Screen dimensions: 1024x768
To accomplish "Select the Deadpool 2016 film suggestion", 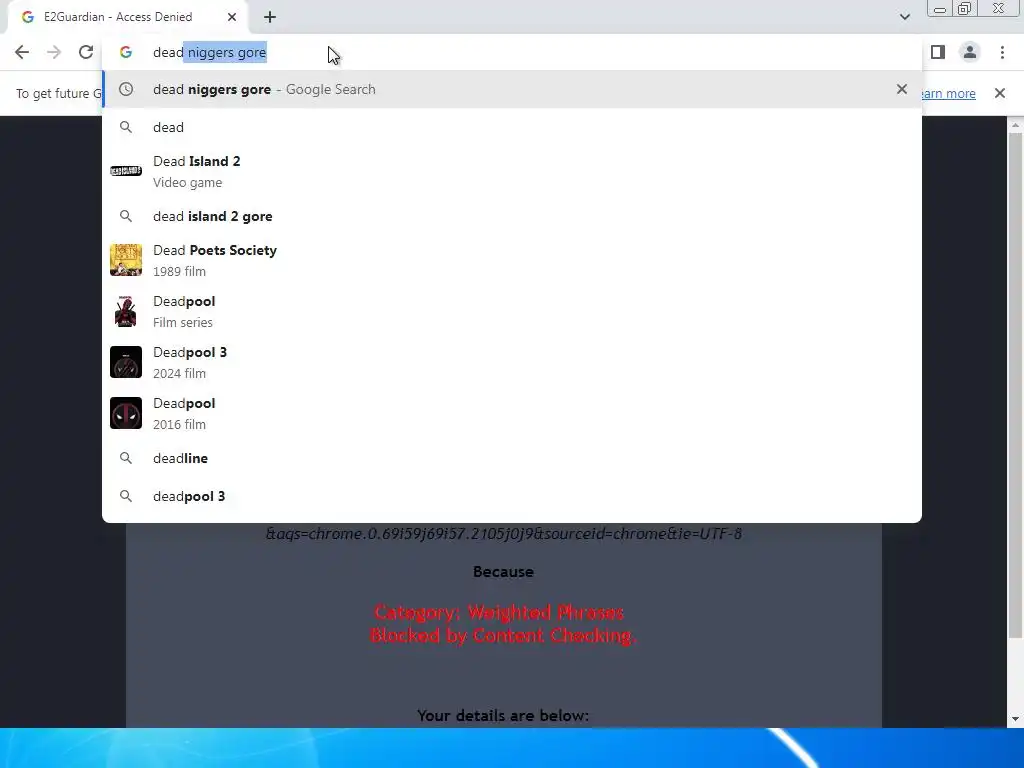I will click(x=512, y=413).
